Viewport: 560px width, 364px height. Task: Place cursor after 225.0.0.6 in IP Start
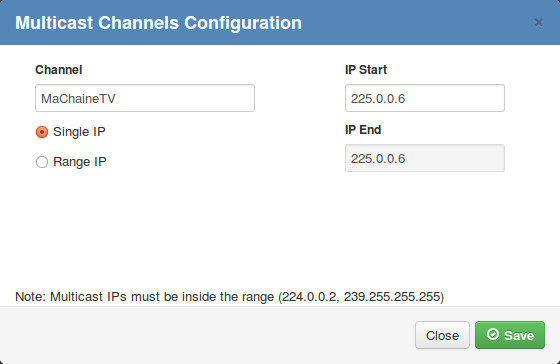pos(406,99)
